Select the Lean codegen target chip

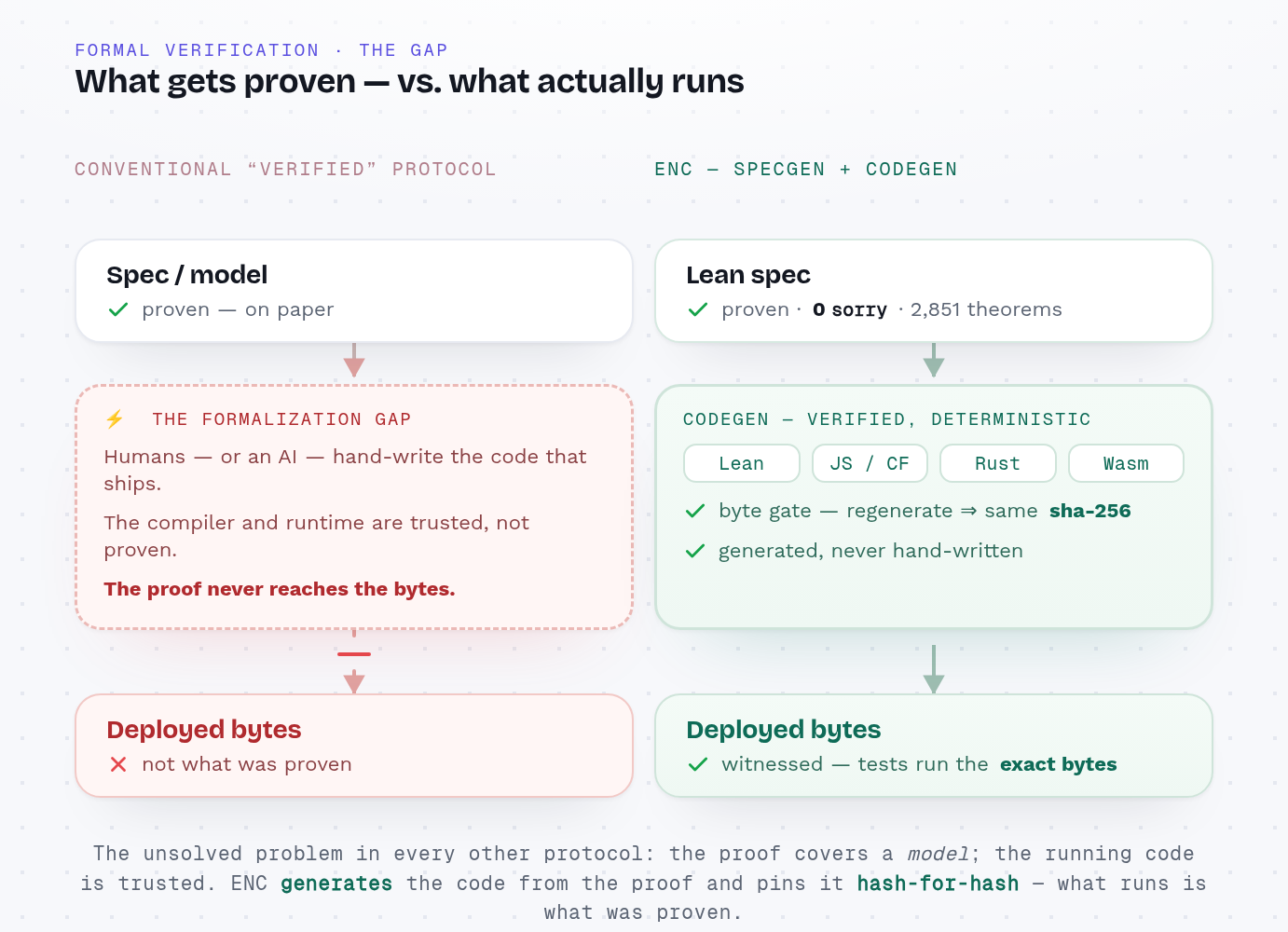pyautogui.click(x=742, y=463)
